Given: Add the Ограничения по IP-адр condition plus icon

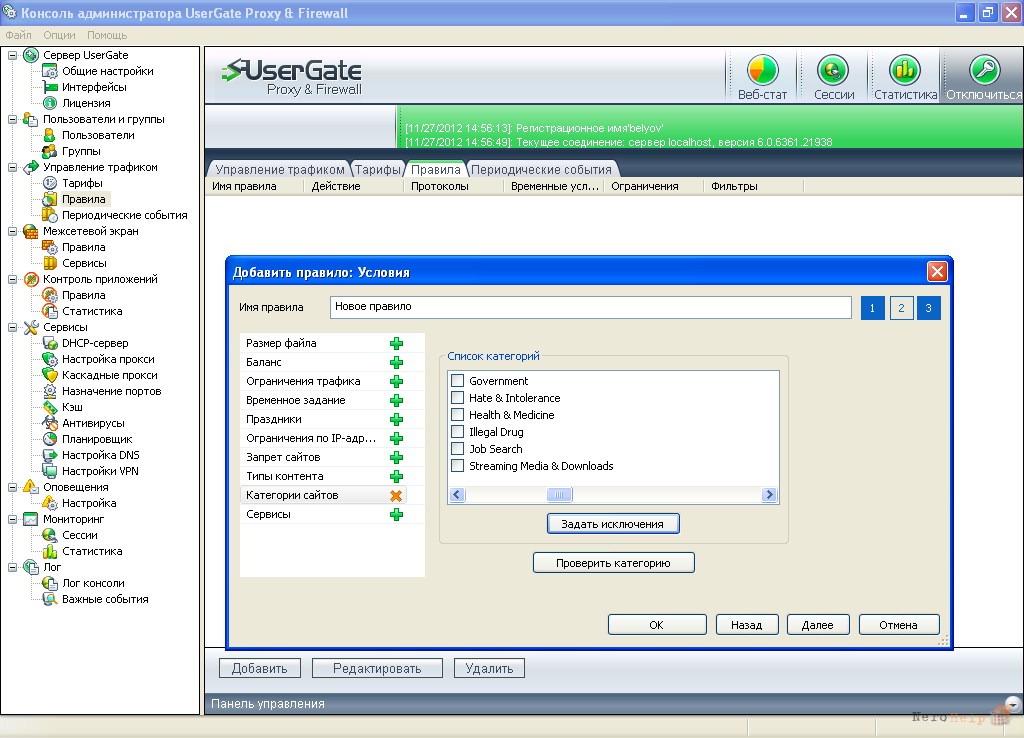Looking at the screenshot, I should pyautogui.click(x=396, y=438).
